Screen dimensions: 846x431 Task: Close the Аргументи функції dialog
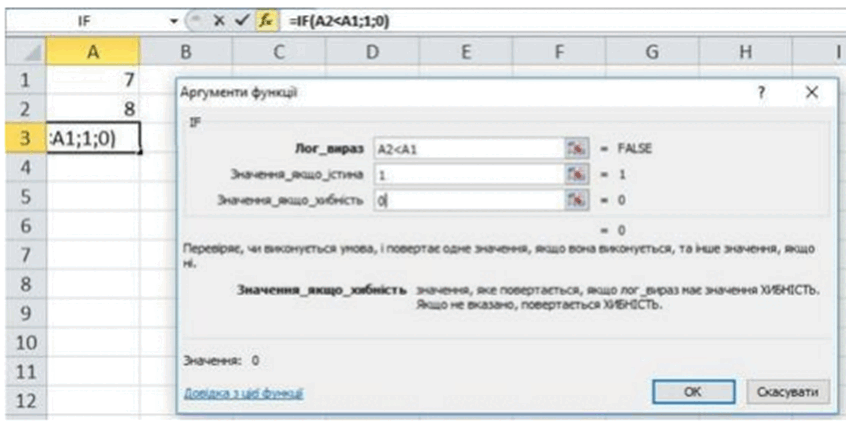(x=811, y=93)
